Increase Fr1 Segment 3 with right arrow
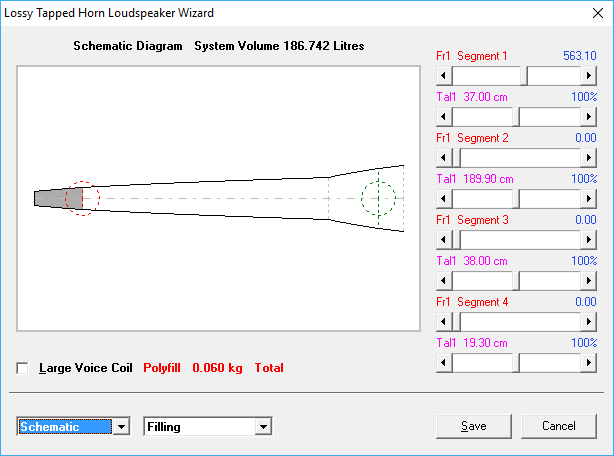This screenshot has width=614, height=456. pyautogui.click(x=589, y=240)
